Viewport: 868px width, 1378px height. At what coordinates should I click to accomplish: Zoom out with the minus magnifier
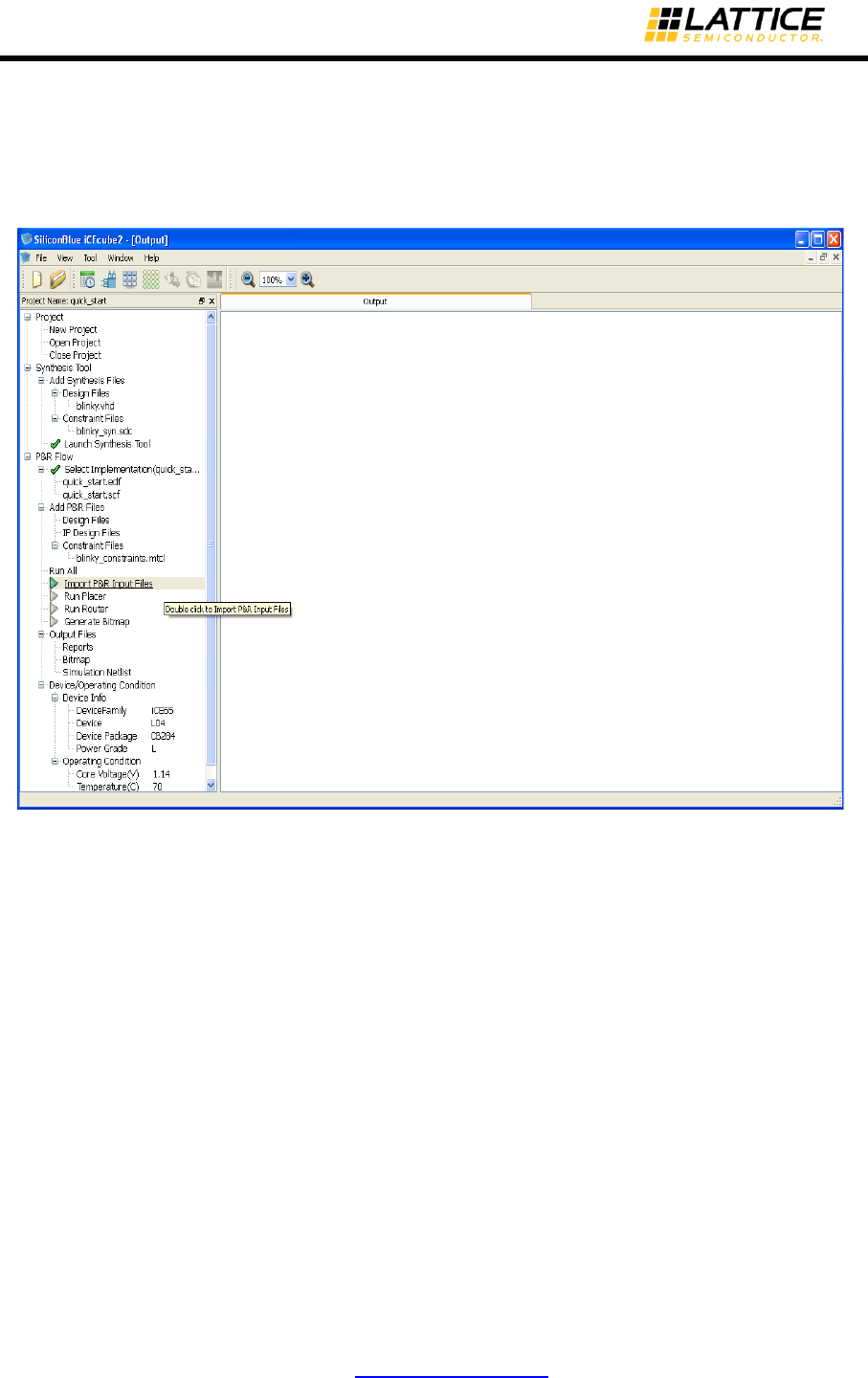pyautogui.click(x=248, y=279)
